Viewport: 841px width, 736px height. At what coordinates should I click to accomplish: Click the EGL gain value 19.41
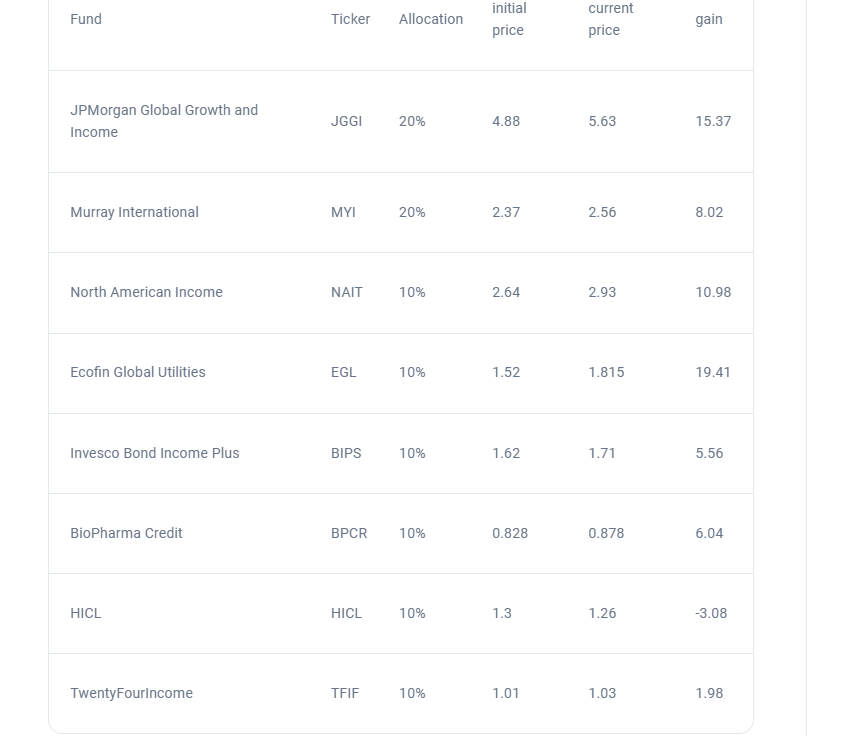[x=713, y=372]
